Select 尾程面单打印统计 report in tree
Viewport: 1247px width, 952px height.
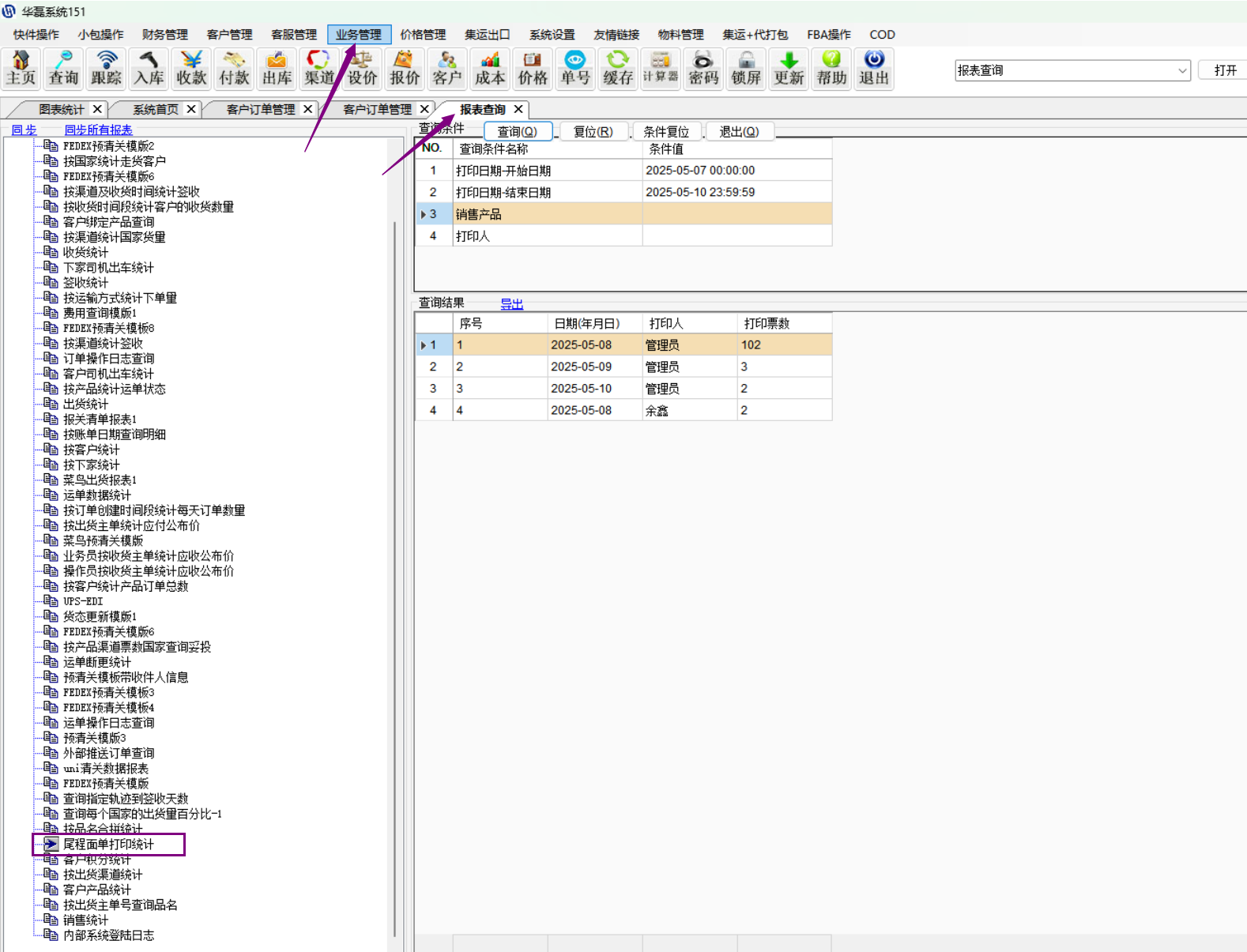point(108,845)
